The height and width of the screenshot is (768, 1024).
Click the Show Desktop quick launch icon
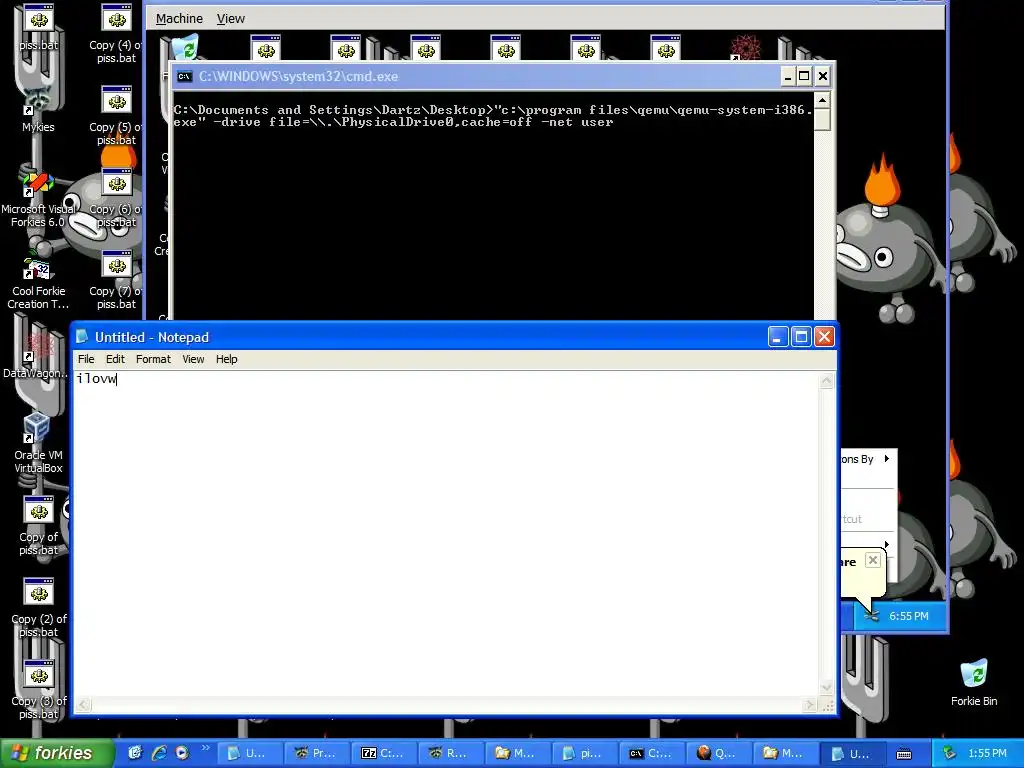click(x=135, y=753)
